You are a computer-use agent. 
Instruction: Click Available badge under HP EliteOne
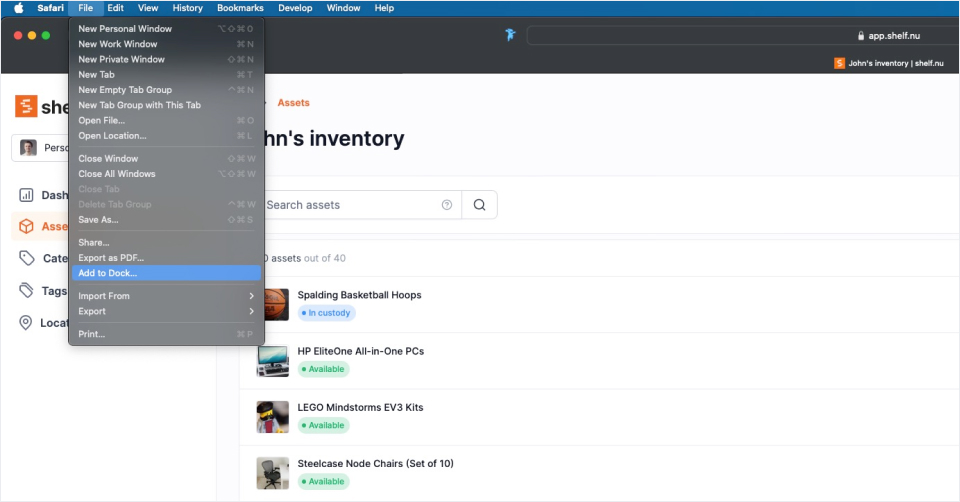pyautogui.click(x=323, y=369)
